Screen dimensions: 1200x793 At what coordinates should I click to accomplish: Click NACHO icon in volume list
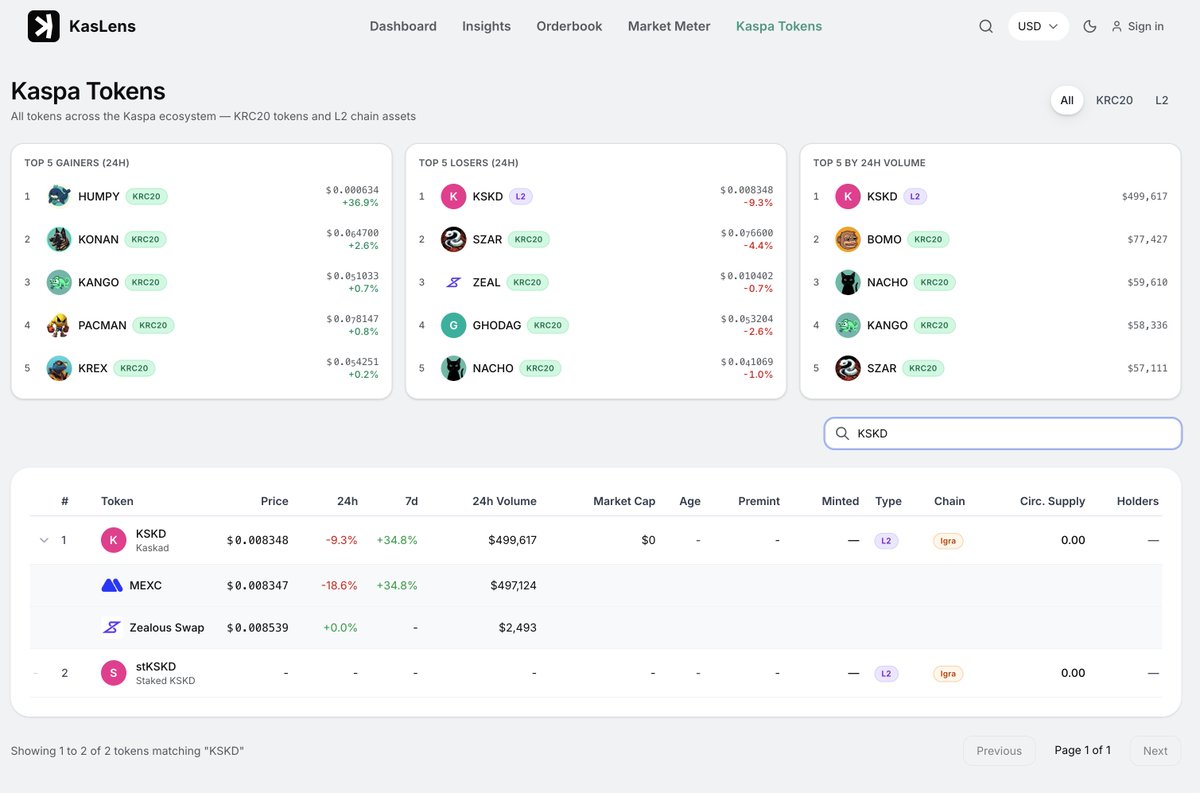(848, 282)
